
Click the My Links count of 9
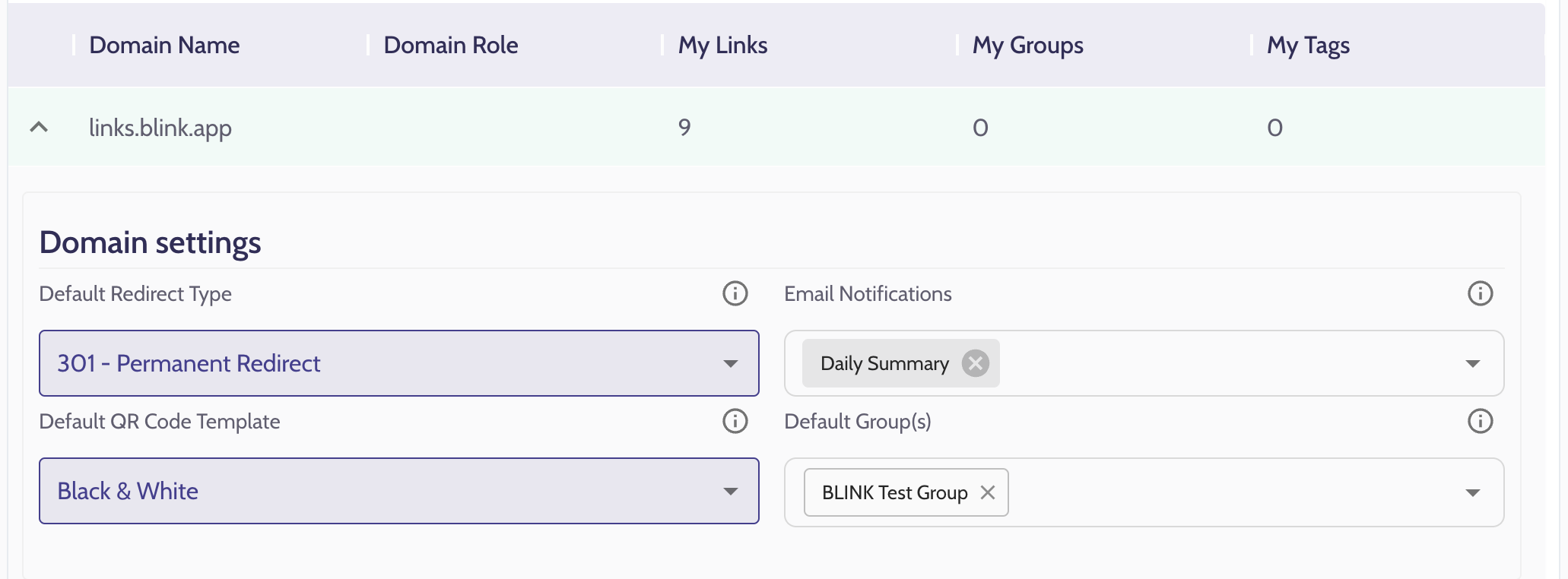click(x=684, y=128)
